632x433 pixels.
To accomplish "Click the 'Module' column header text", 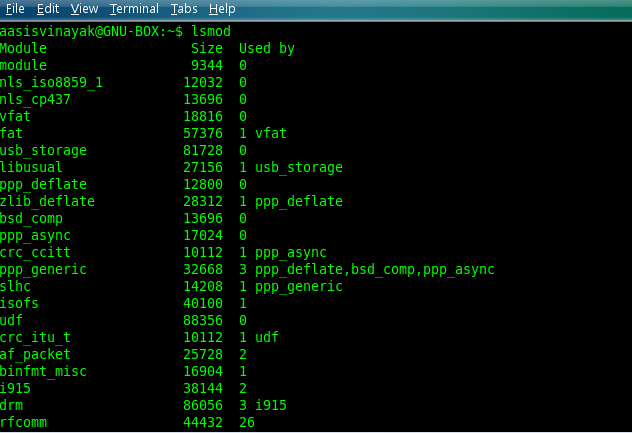I will tap(23, 48).
